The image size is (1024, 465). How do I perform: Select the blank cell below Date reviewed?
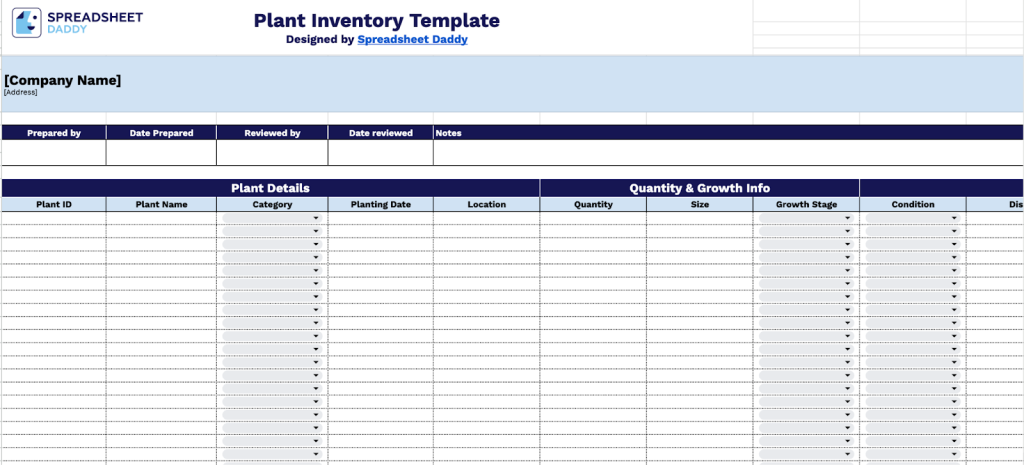(380, 152)
